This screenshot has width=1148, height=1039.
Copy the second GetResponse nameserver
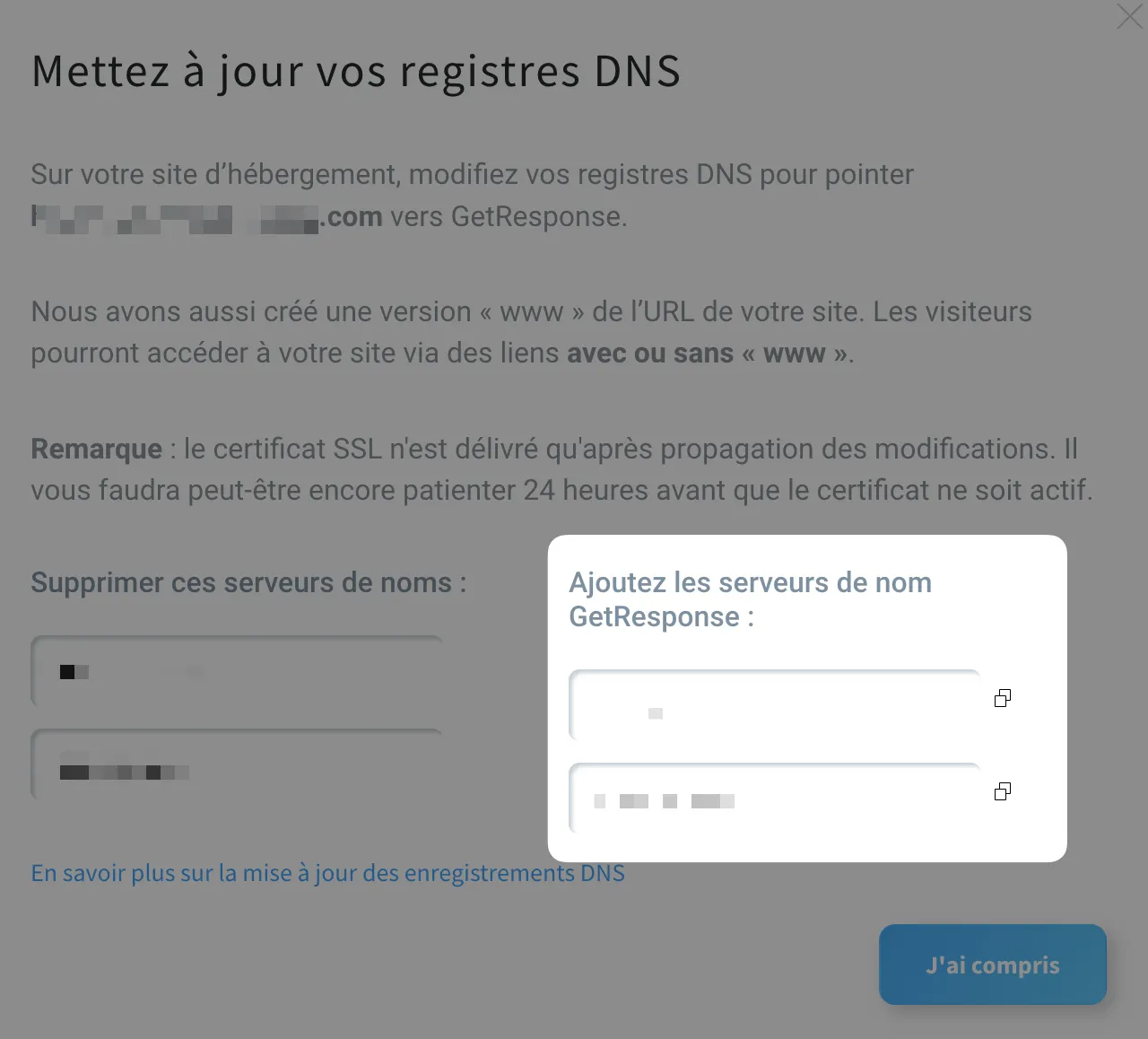1003,791
